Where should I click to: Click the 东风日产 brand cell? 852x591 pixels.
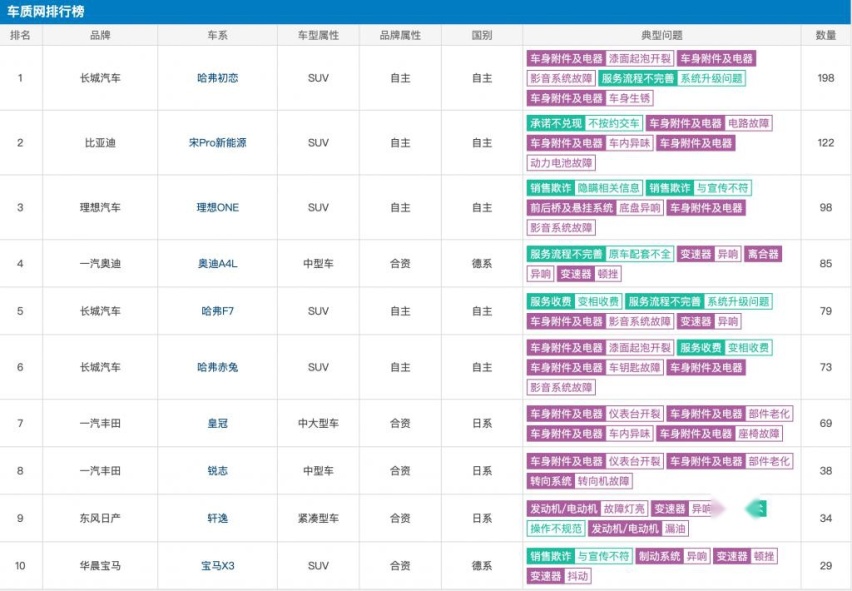100,518
